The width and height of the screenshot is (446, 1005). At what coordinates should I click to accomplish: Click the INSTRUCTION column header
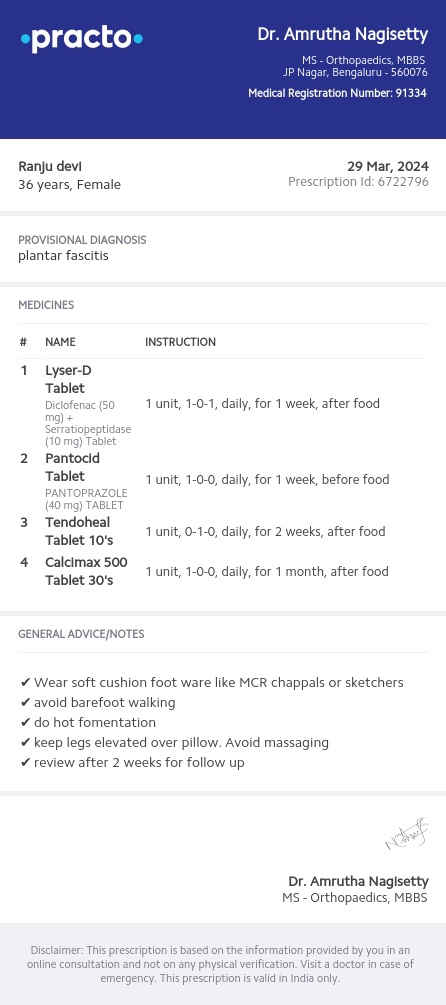point(180,342)
